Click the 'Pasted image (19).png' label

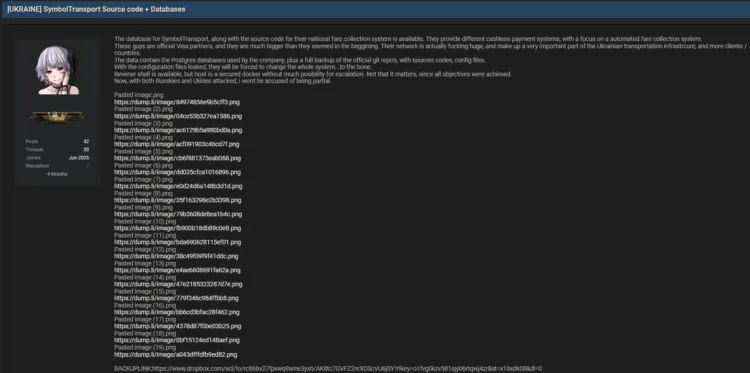tap(145, 347)
